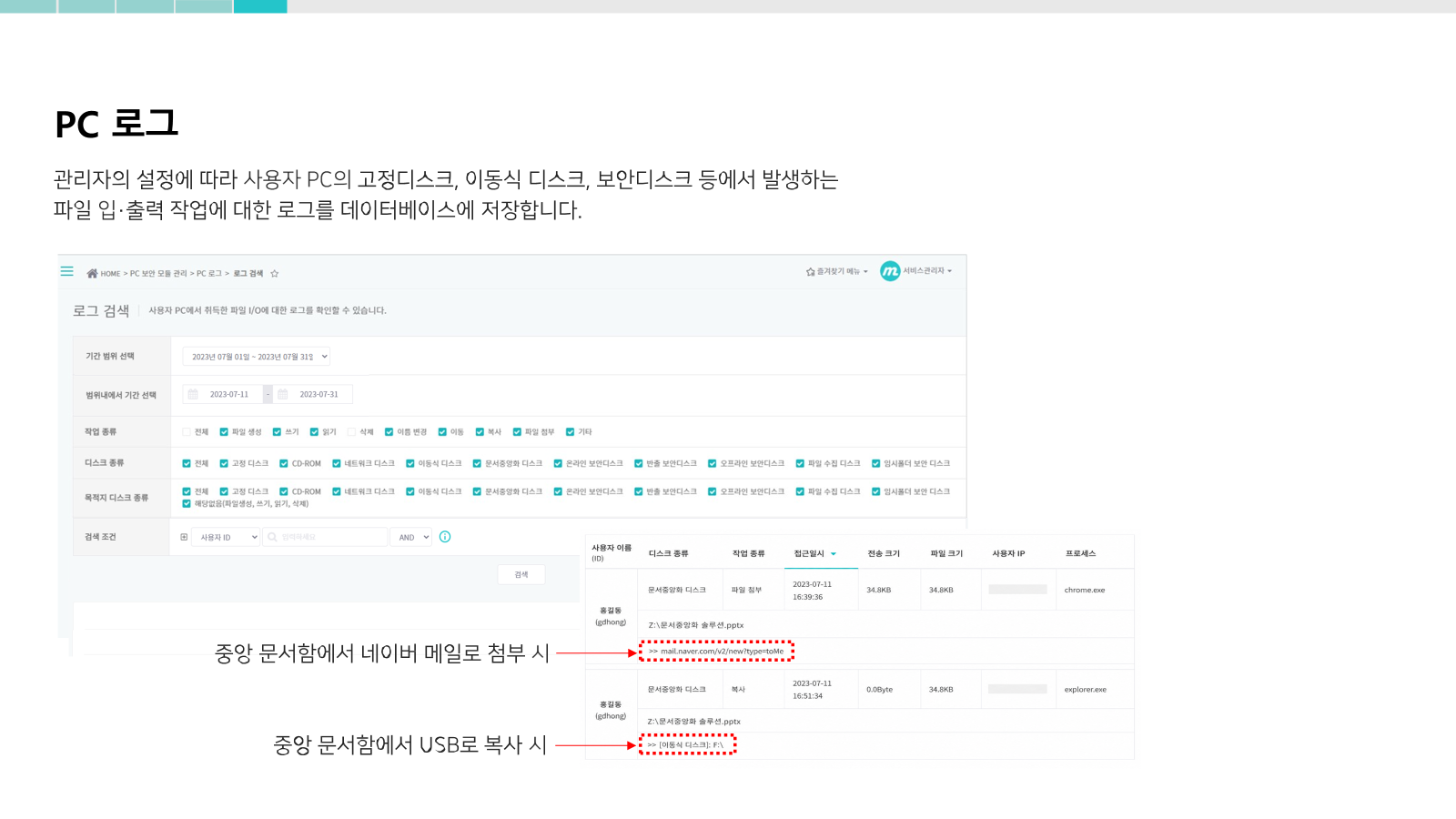Add a search condition with plus icon
1456x819 pixels.
pos(184,537)
